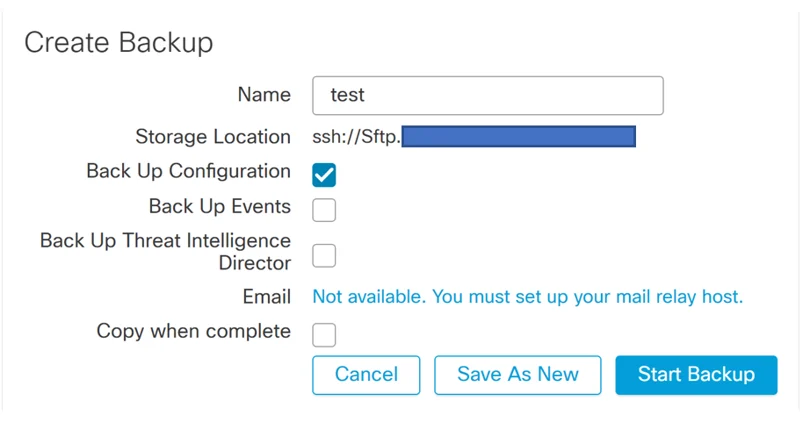Click the Name input field containing test
The height and width of the screenshot is (422, 803).
pyautogui.click(x=488, y=96)
